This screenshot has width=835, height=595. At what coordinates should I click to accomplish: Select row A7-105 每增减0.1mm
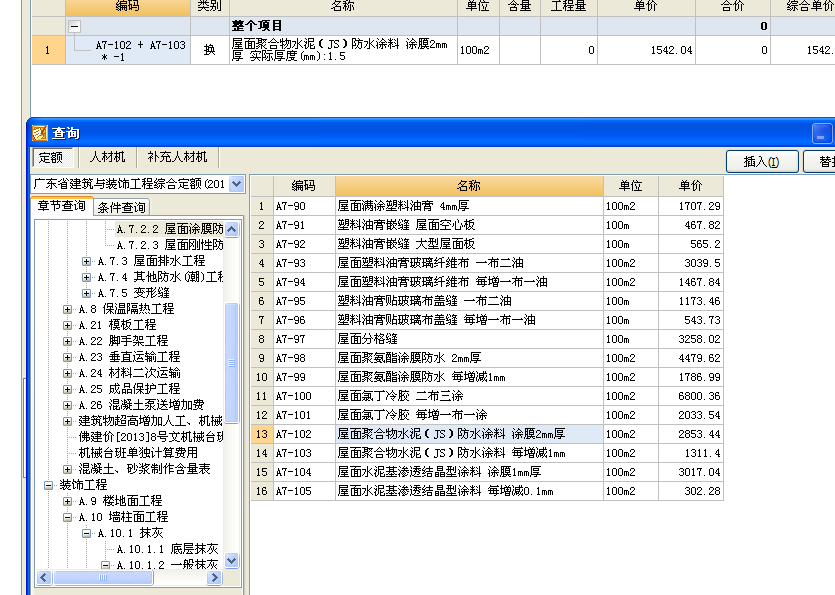pos(487,491)
